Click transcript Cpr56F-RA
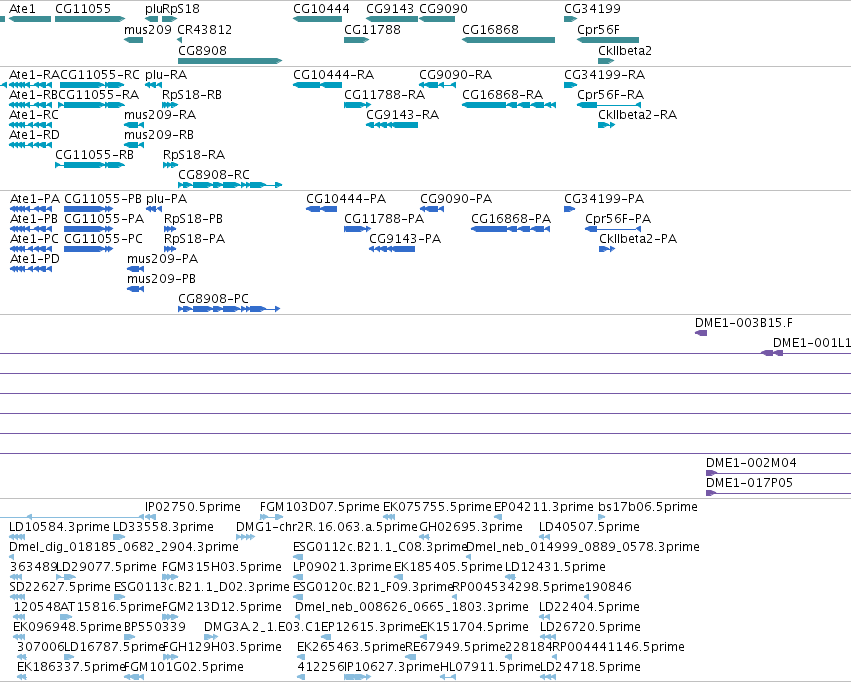851x682 pixels. 609,105
